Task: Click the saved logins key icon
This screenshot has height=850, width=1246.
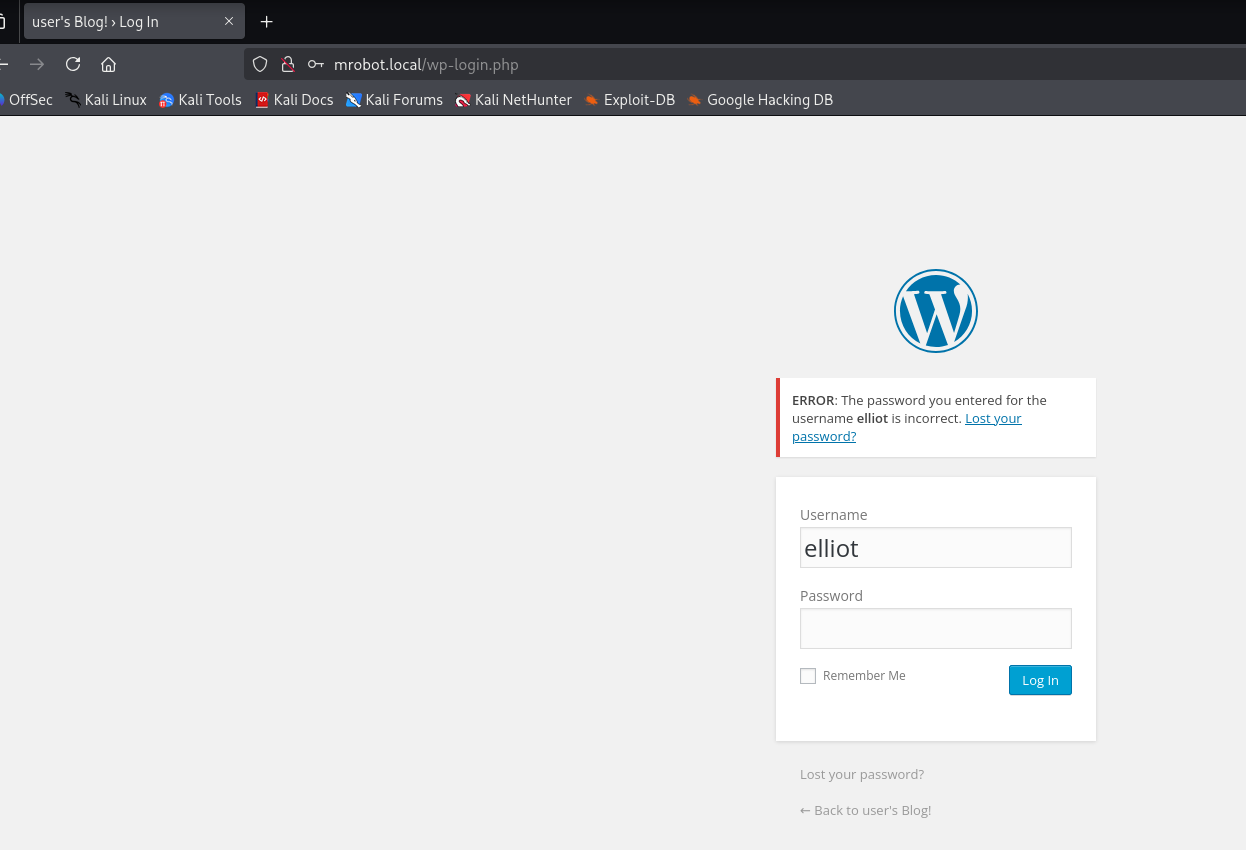Action: [316, 65]
